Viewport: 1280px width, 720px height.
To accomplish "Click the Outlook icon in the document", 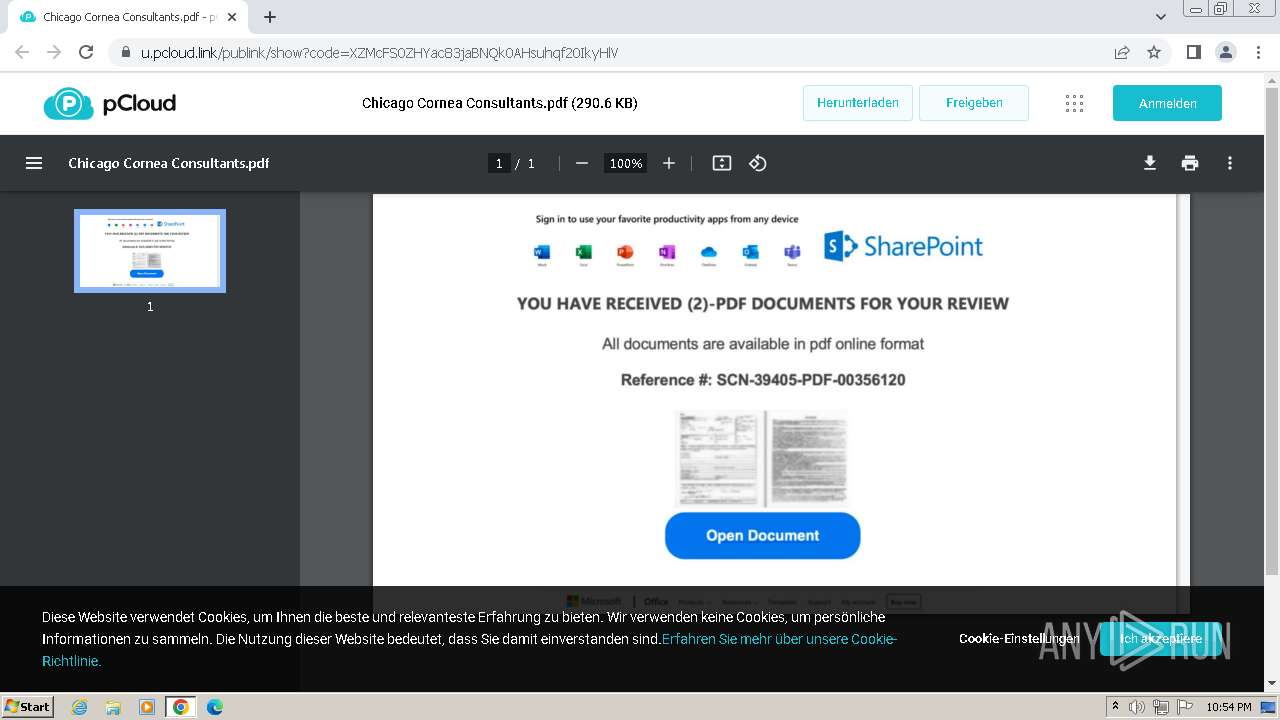I will tap(750, 252).
